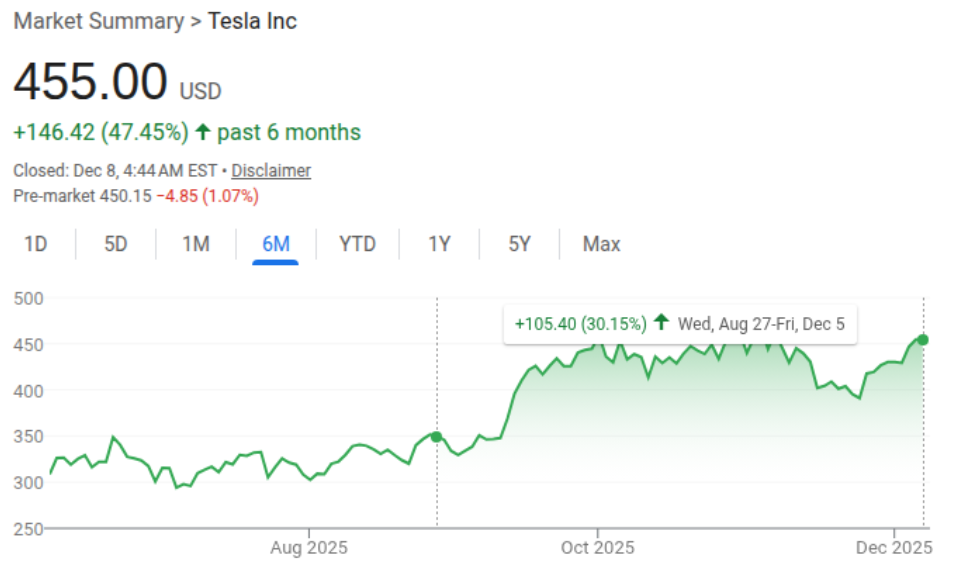Click the Dec 5 endpoint dot on chart
This screenshot has width=958, height=577.
923,340
